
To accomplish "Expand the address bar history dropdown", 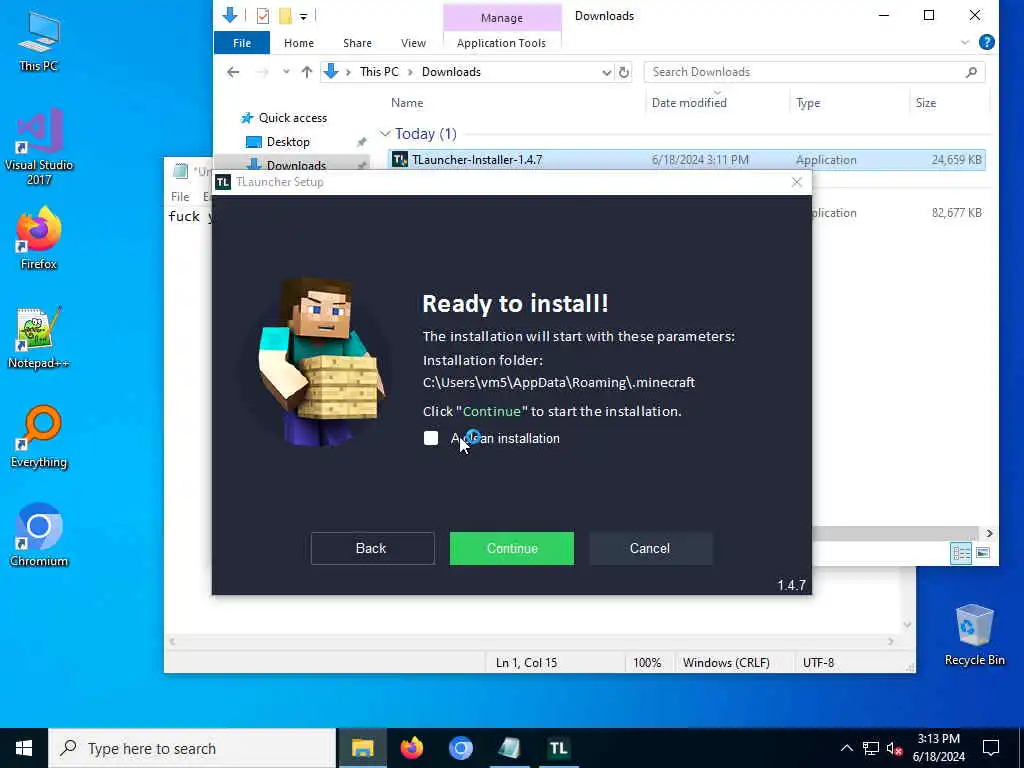I will coord(607,72).
